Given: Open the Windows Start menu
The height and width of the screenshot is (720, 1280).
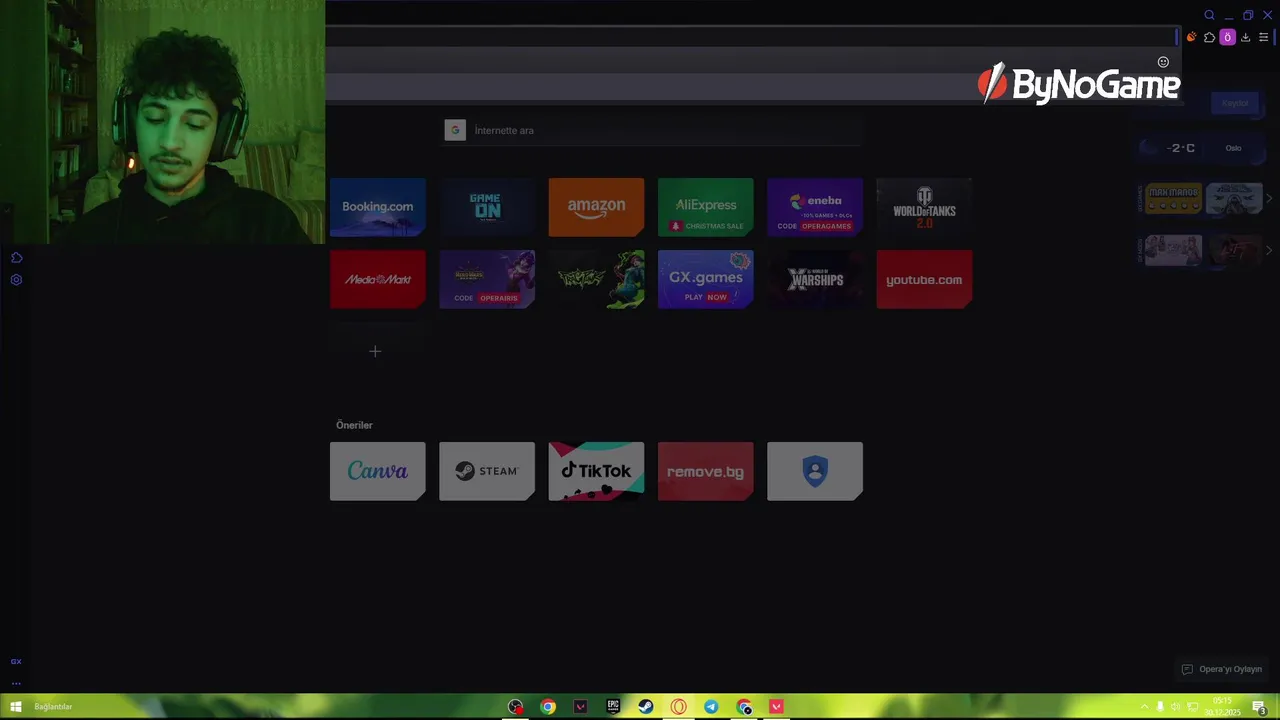Looking at the screenshot, I should click(15, 707).
